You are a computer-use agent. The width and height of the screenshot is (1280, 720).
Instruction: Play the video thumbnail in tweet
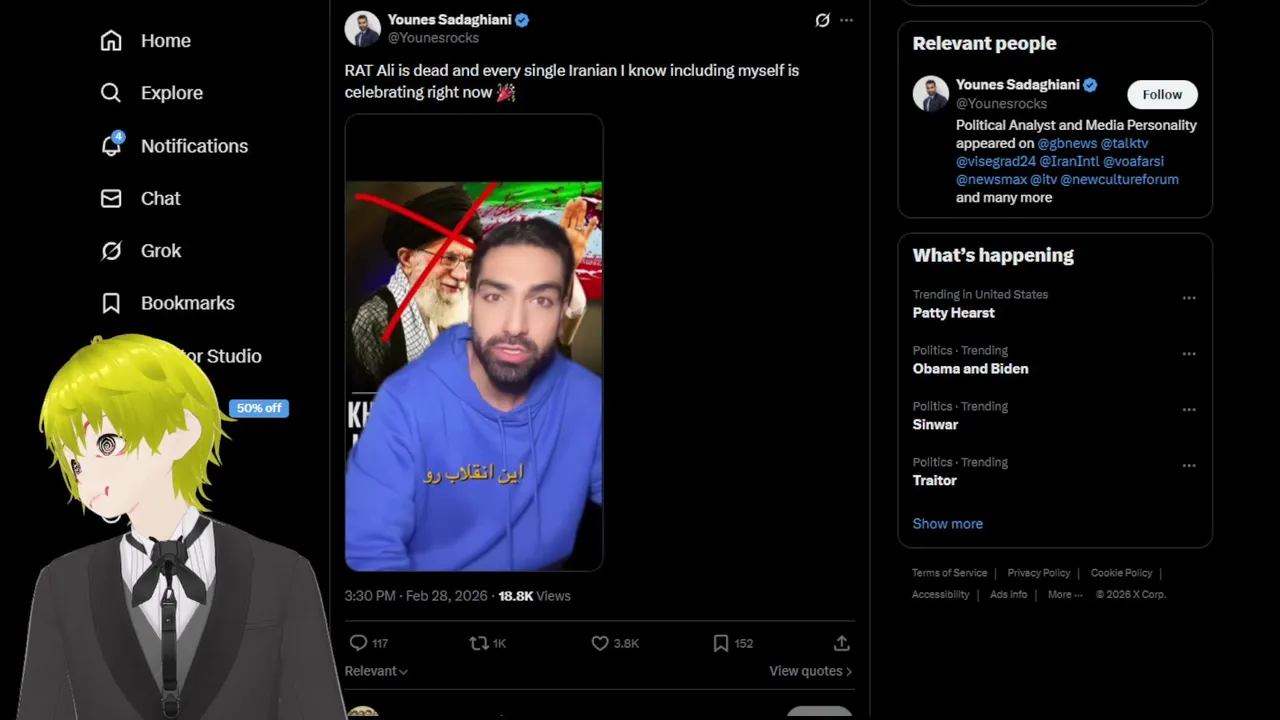click(x=474, y=343)
